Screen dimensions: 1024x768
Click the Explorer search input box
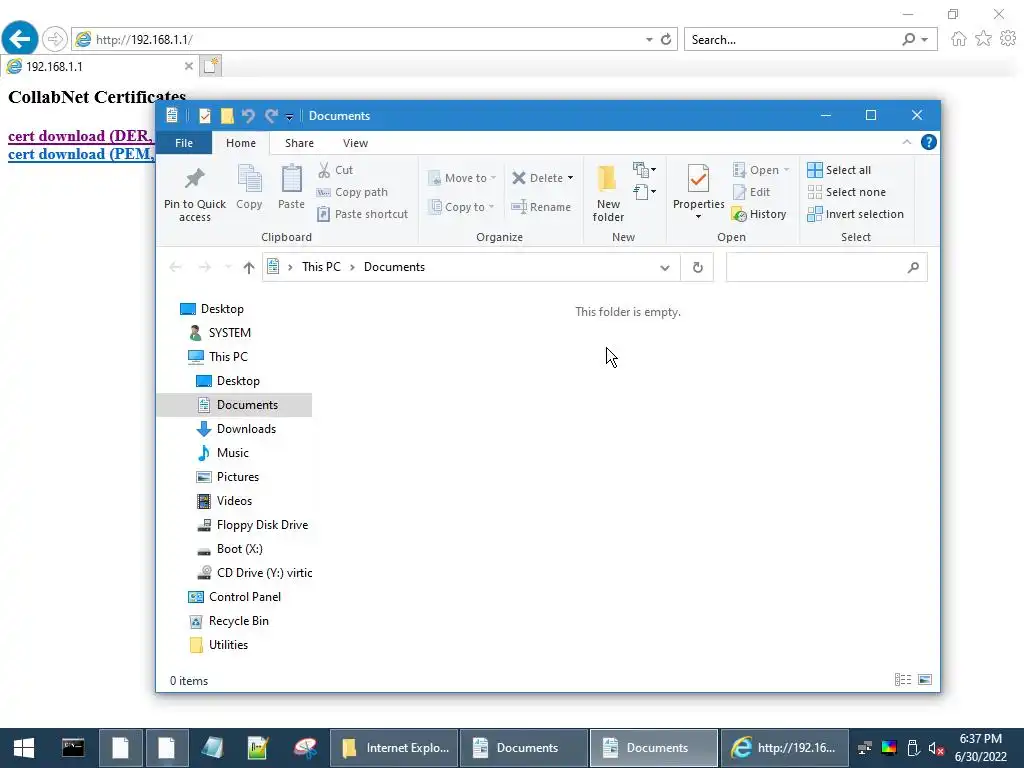pos(816,267)
